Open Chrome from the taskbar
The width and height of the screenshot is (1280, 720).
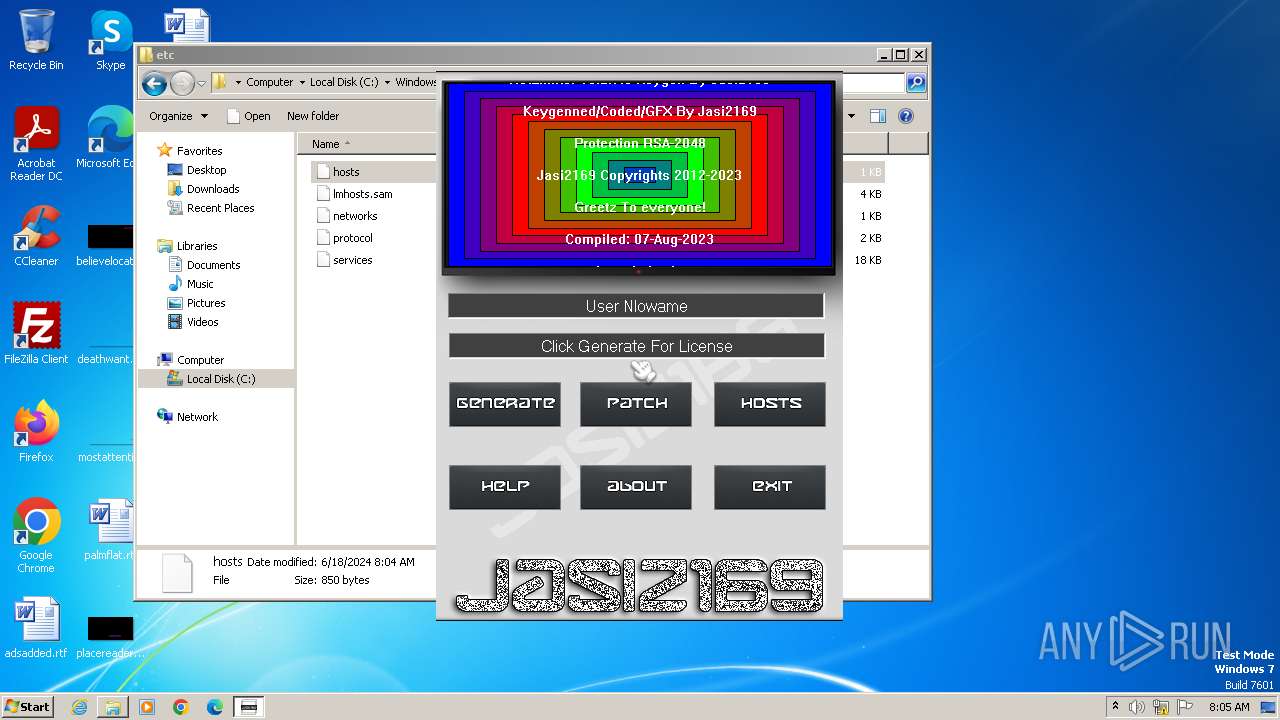pyautogui.click(x=181, y=707)
